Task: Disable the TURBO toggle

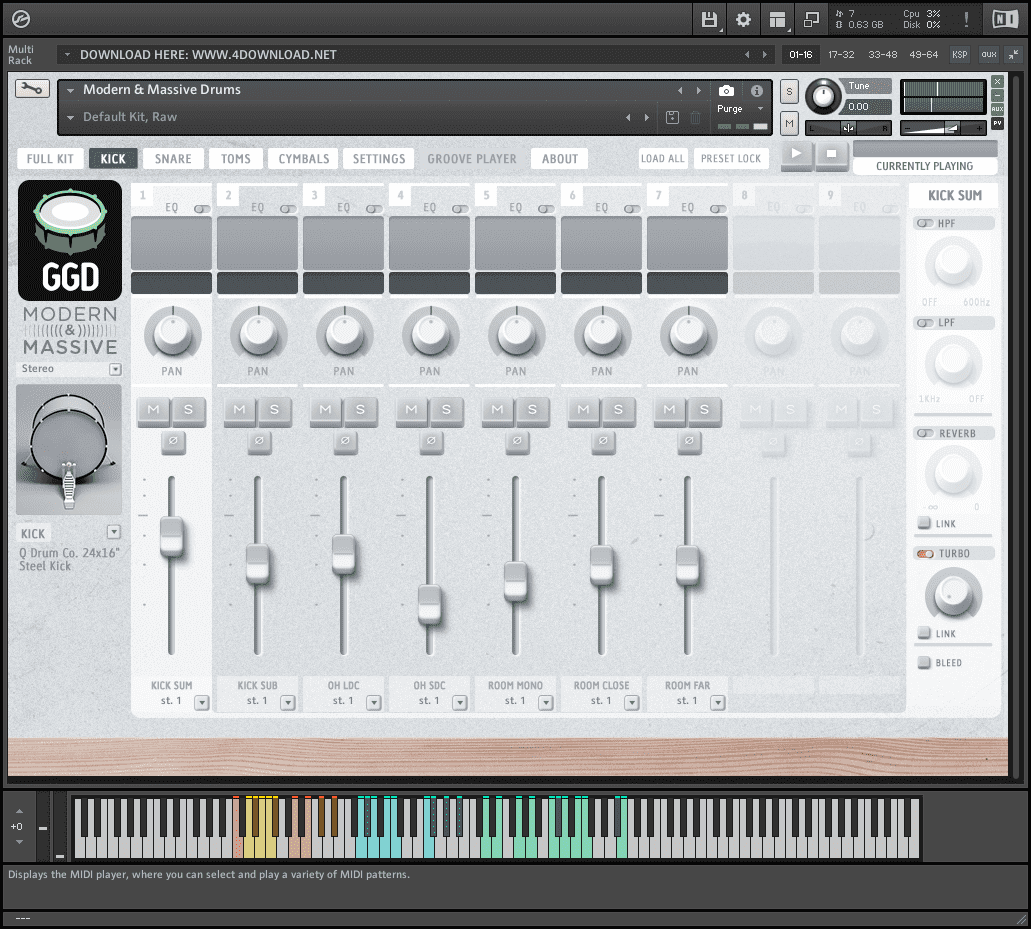Action: [925, 554]
